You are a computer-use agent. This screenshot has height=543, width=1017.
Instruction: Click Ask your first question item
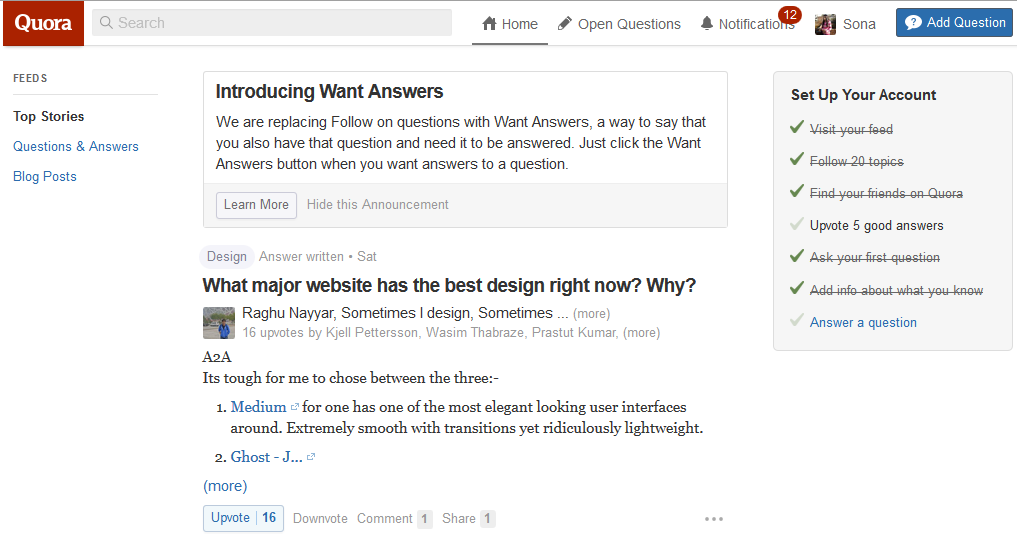[x=875, y=258]
